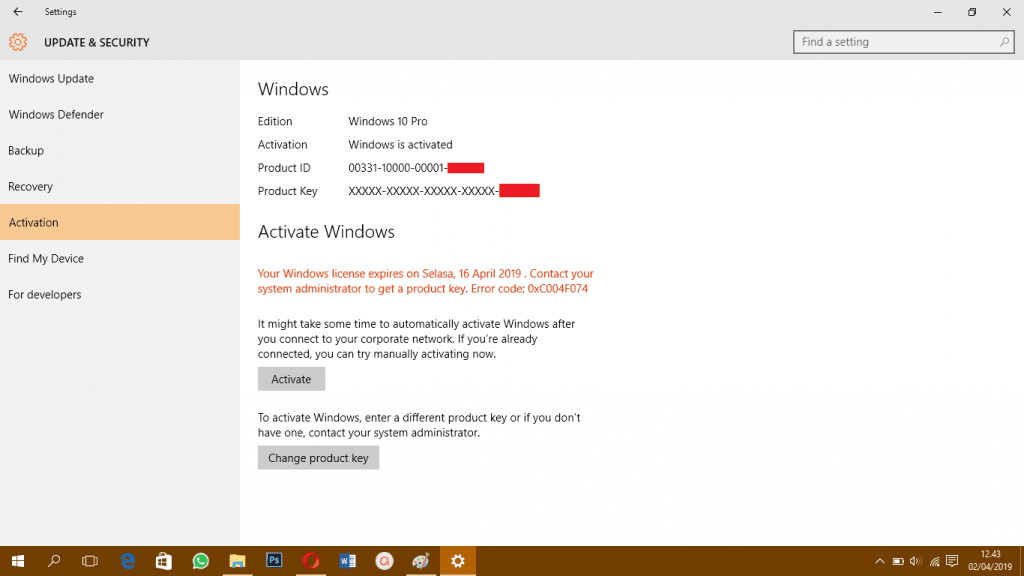Screen dimensions: 1024x576
Task: Click the Product Key XXXXX value
Action: [x=423, y=191]
